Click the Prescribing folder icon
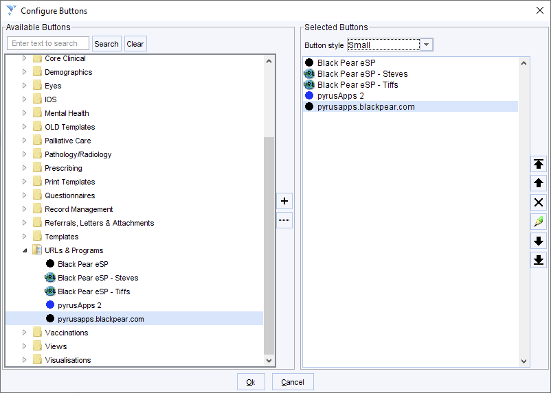 [37, 168]
